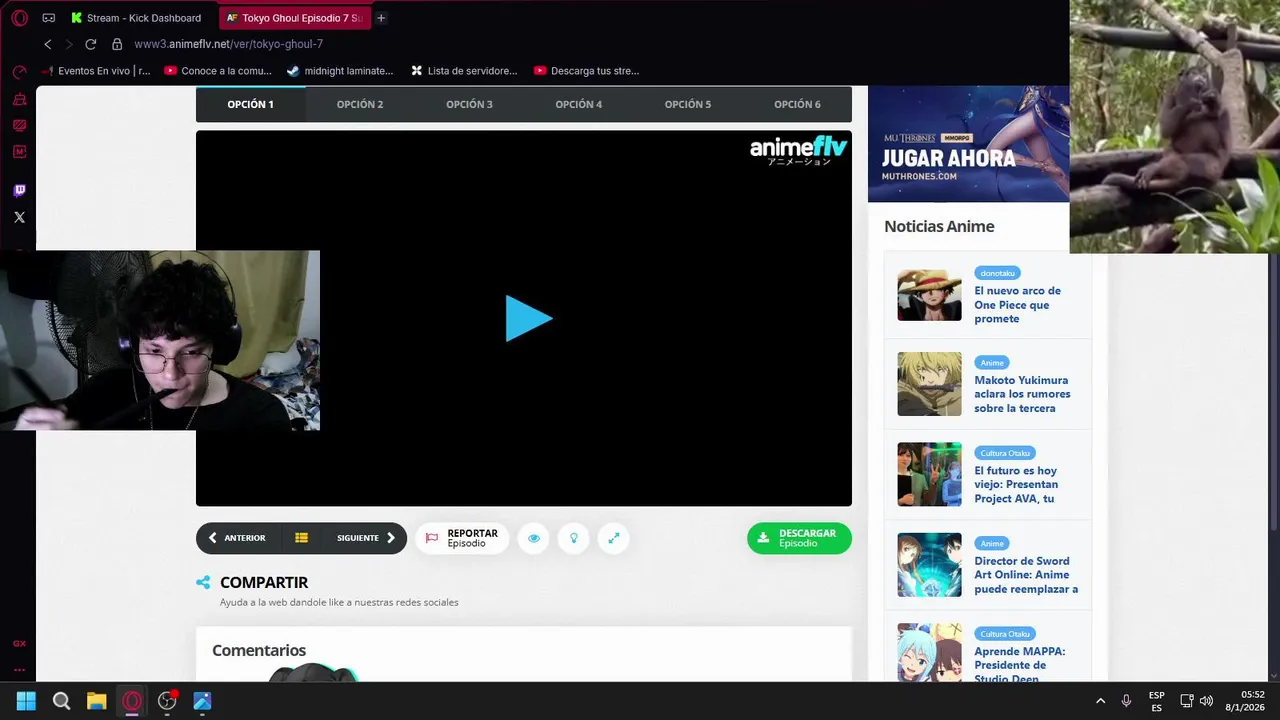Image resolution: width=1280 pixels, height=720 pixels.
Task: Select OPCIÓN 5 server tab
Action: [688, 104]
